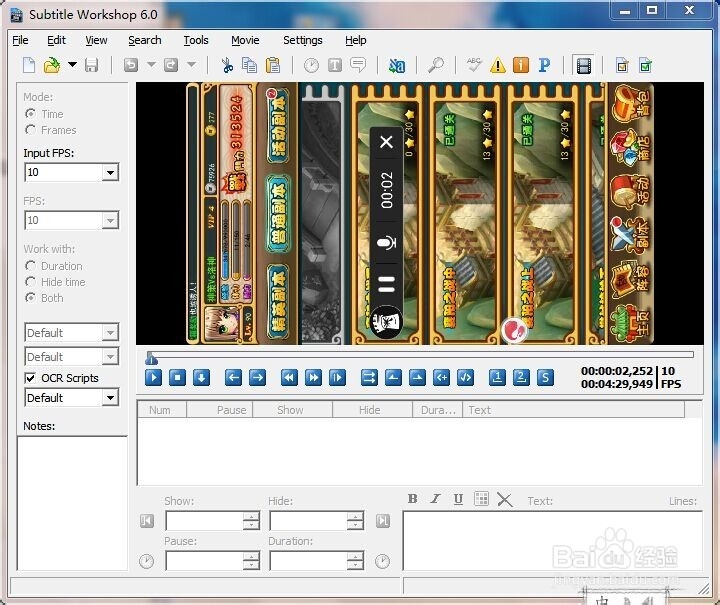
Task: Click the text T toolbar icon
Action: [x=335, y=66]
